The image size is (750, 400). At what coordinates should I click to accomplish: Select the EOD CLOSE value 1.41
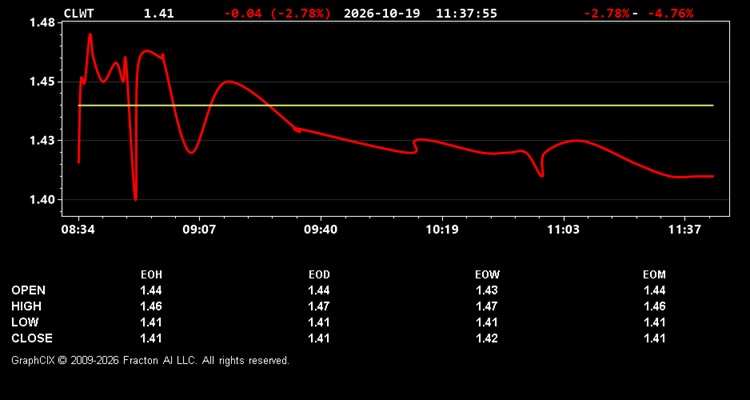point(319,338)
